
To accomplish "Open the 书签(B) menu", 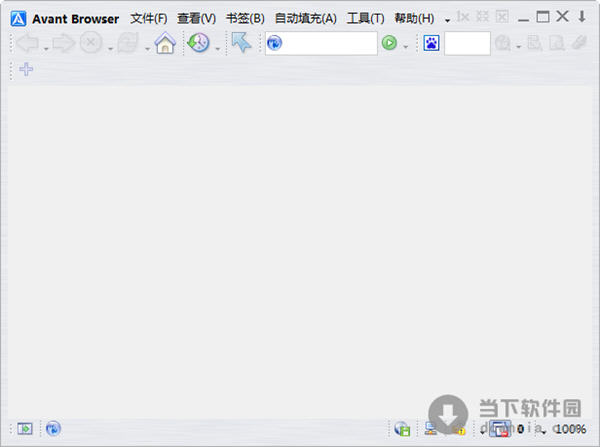I will pos(245,18).
